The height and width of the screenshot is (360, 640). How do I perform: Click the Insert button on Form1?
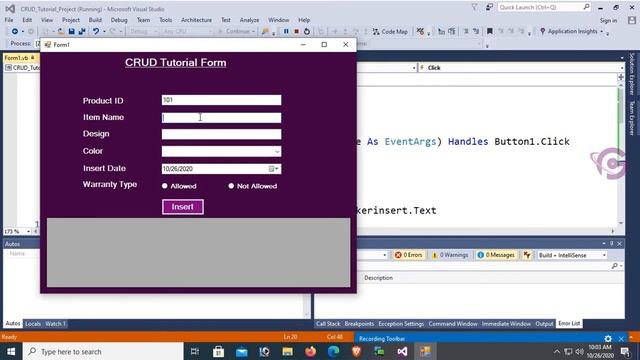[182, 207]
